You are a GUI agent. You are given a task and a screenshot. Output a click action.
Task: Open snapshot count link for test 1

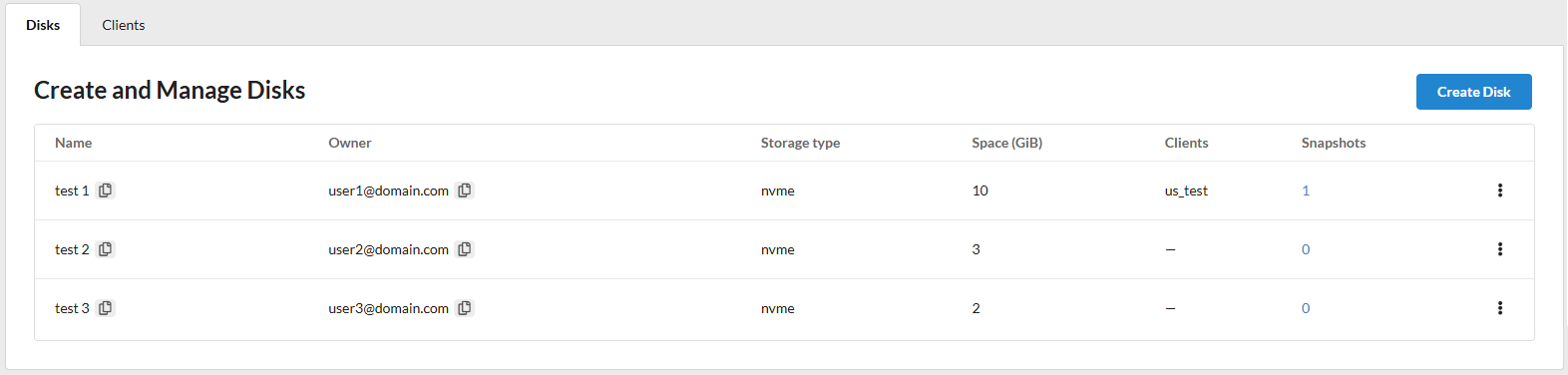coord(1306,190)
